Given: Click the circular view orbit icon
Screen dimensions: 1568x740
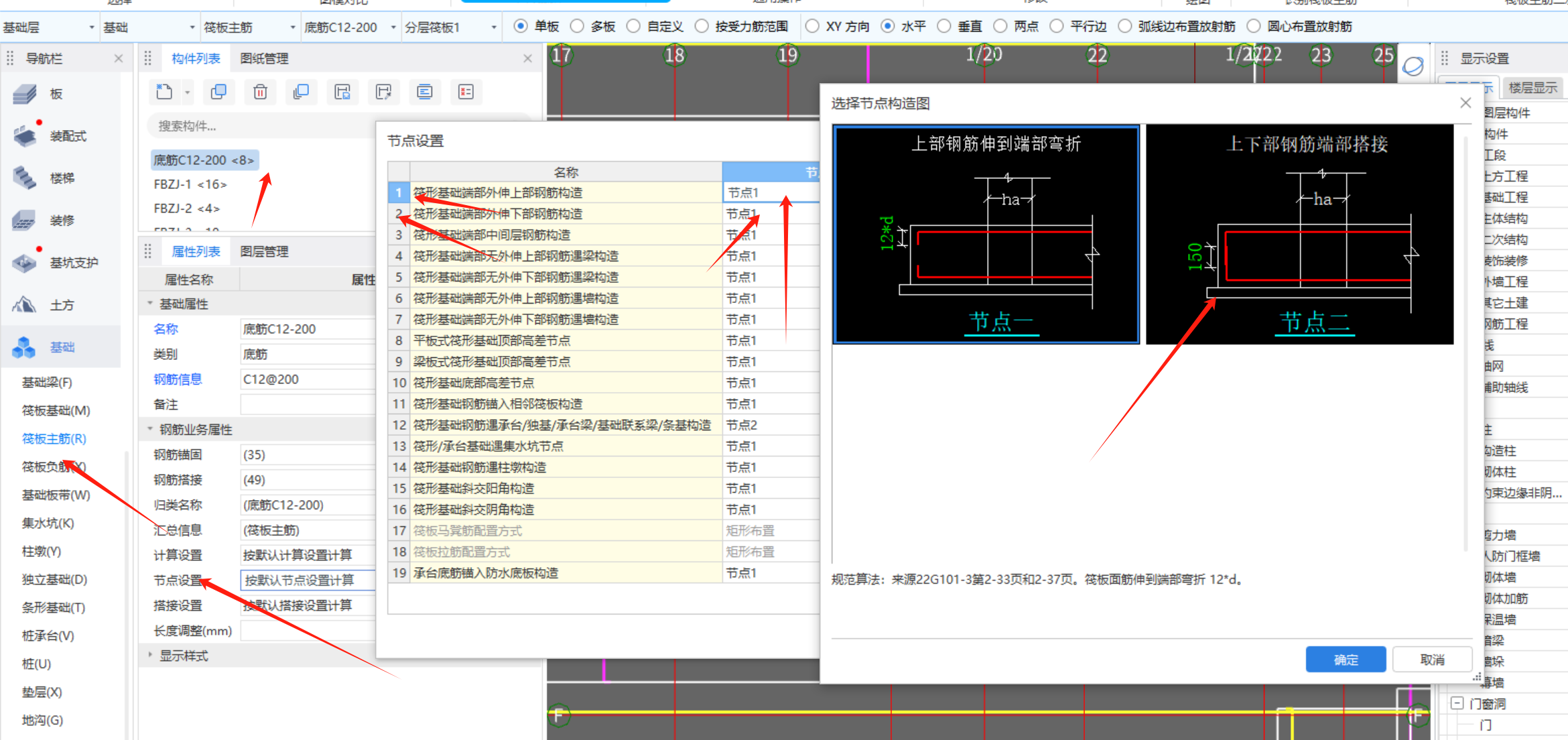Looking at the screenshot, I should [x=1413, y=66].
